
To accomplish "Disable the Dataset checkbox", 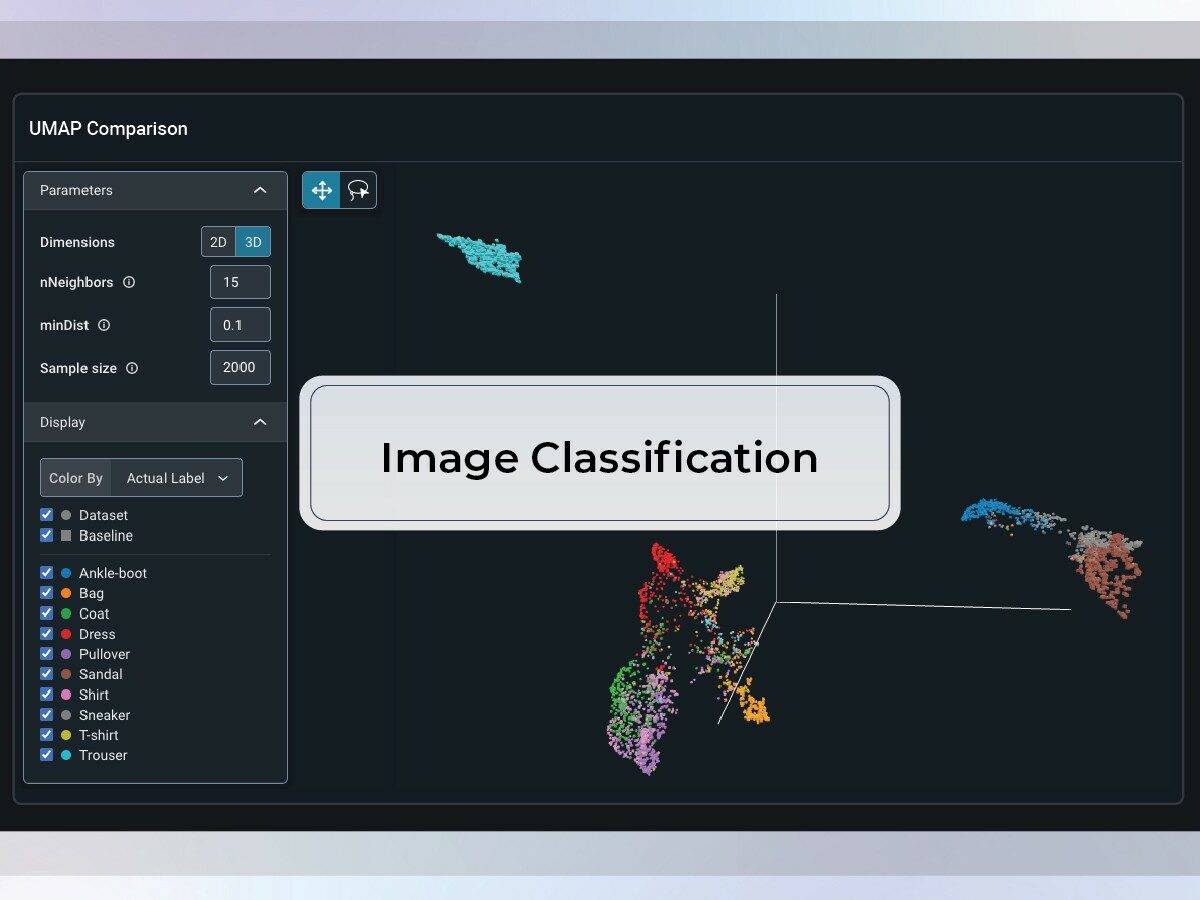I will [46, 515].
